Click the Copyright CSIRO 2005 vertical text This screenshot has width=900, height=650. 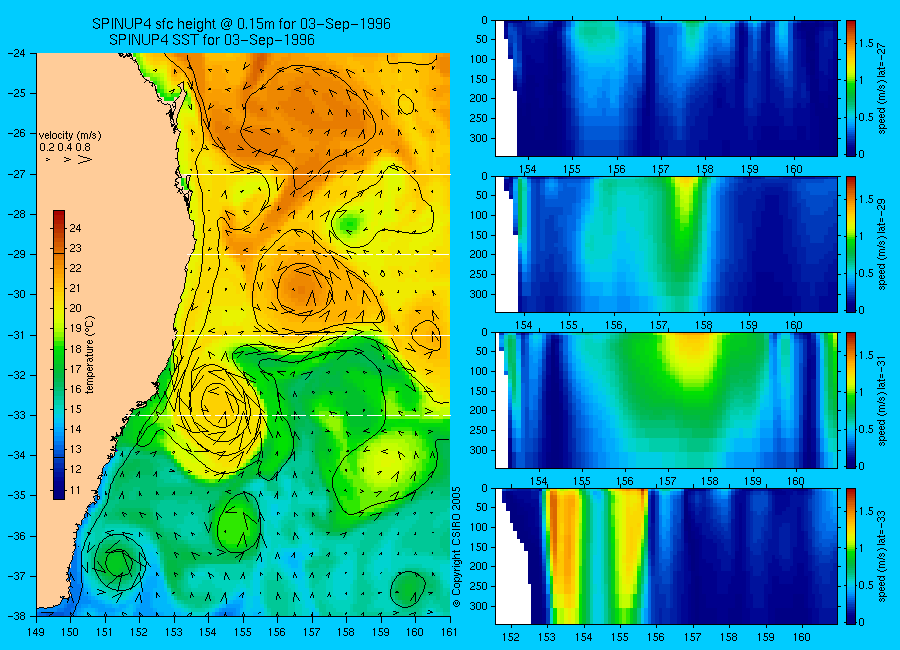[457, 547]
